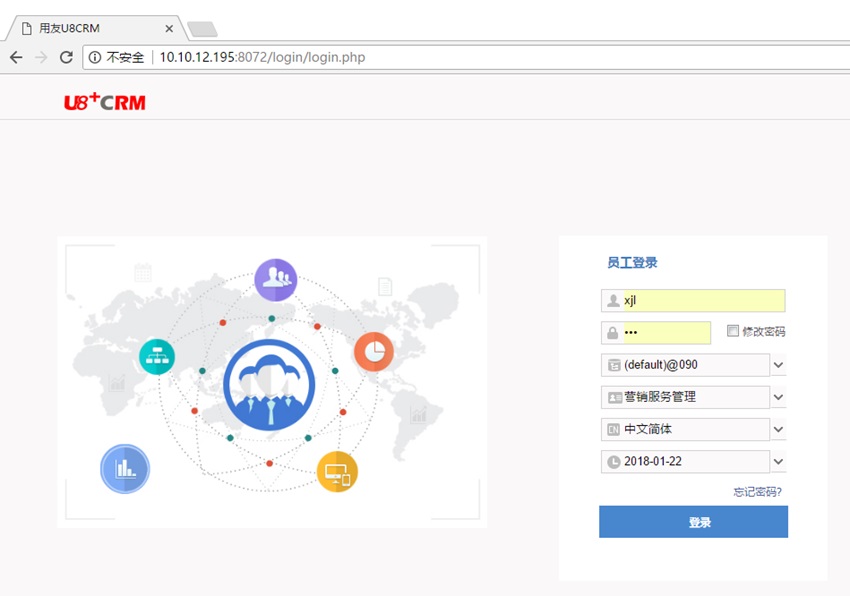Click the blue 登录 button
Screen dimensions: 850x596
pyautogui.click(x=693, y=522)
